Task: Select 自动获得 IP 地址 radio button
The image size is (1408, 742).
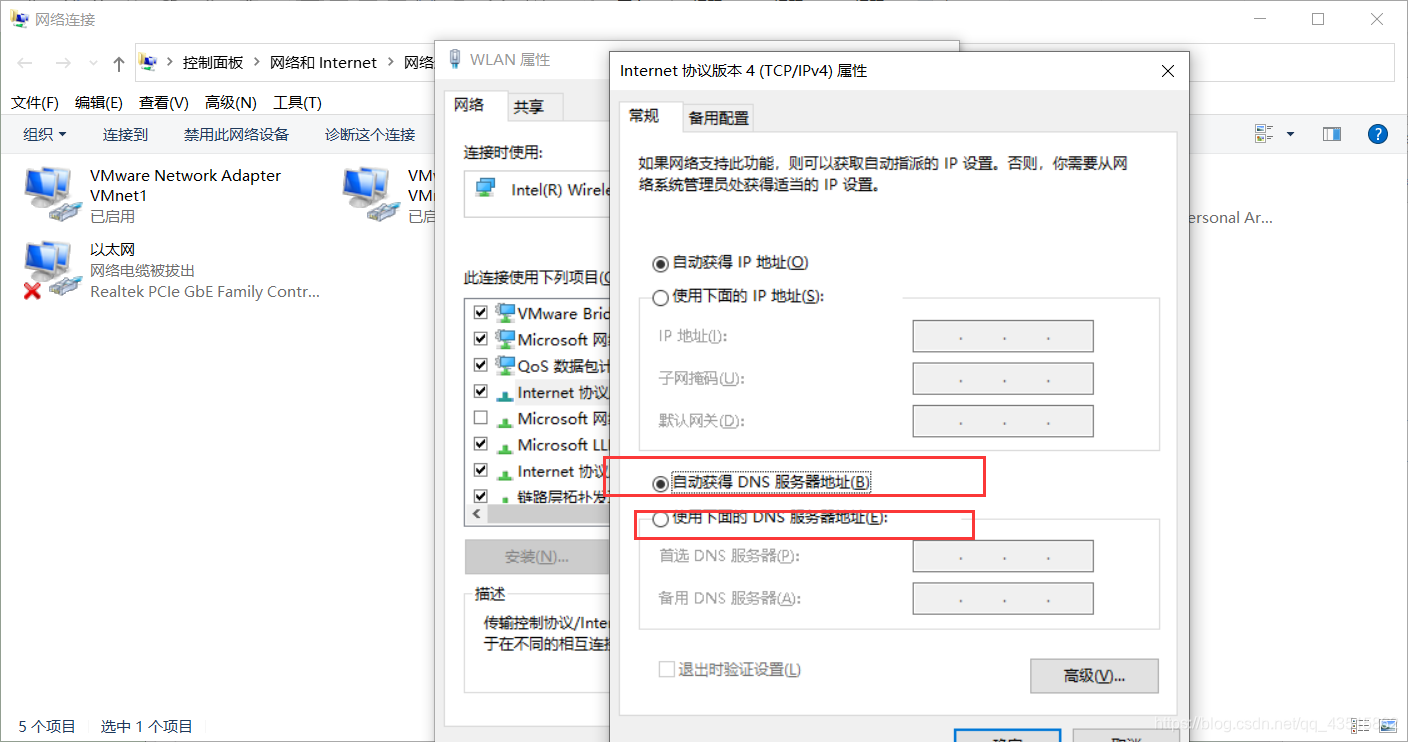Action: (660, 263)
